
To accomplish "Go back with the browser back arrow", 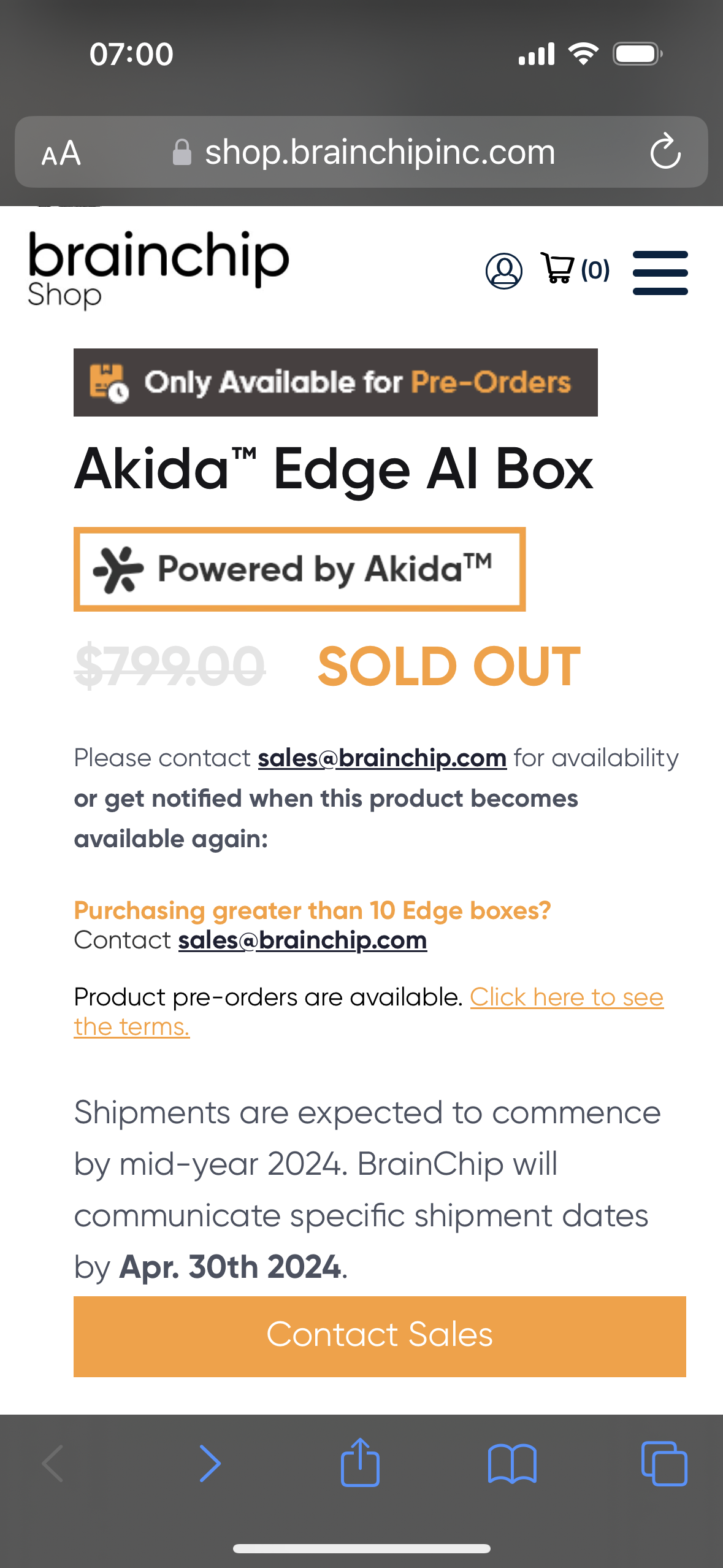I will coord(53,1463).
